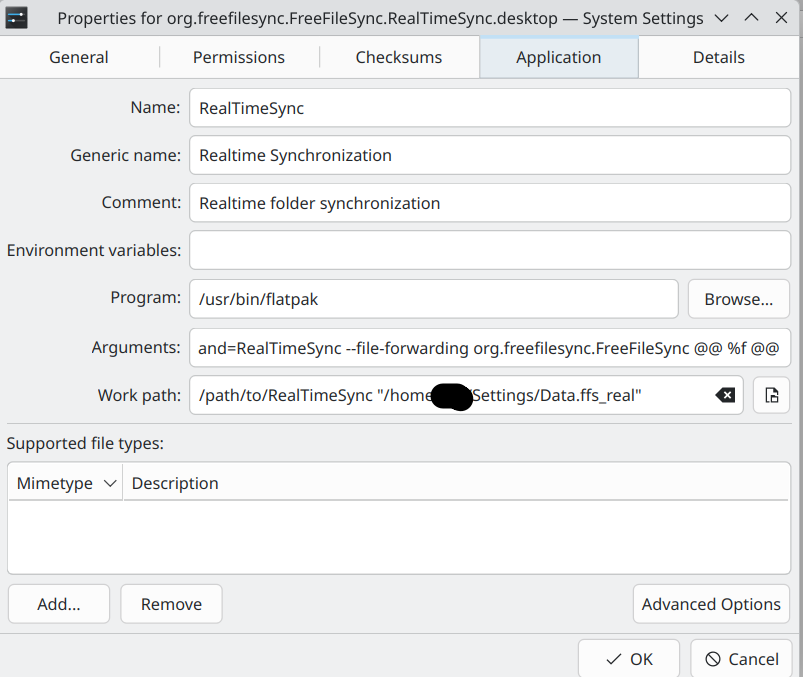The width and height of the screenshot is (803, 677).
Task: Cancel the properties dialog
Action: click(742, 659)
